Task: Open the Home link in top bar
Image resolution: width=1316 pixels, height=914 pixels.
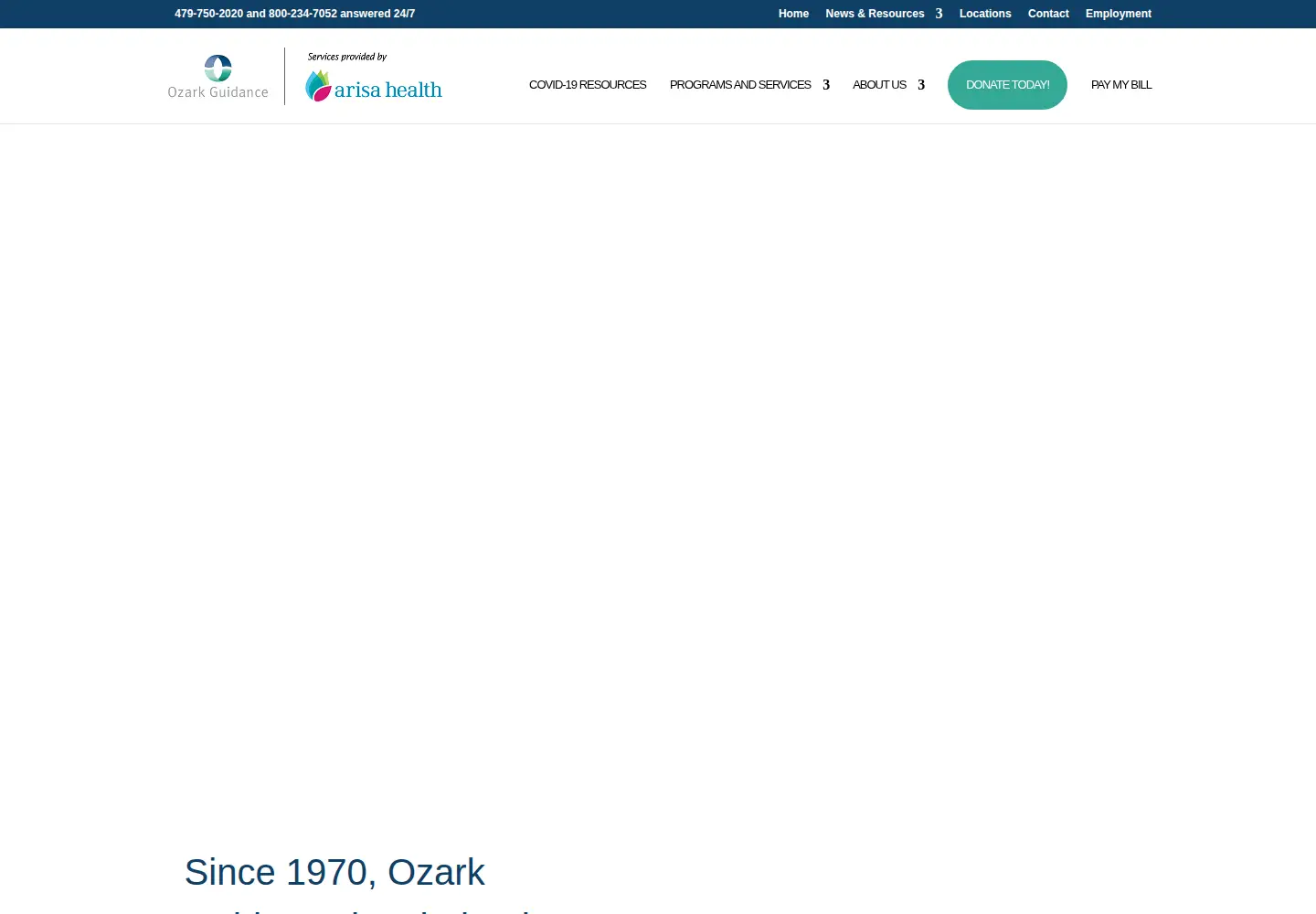Action: [793, 14]
